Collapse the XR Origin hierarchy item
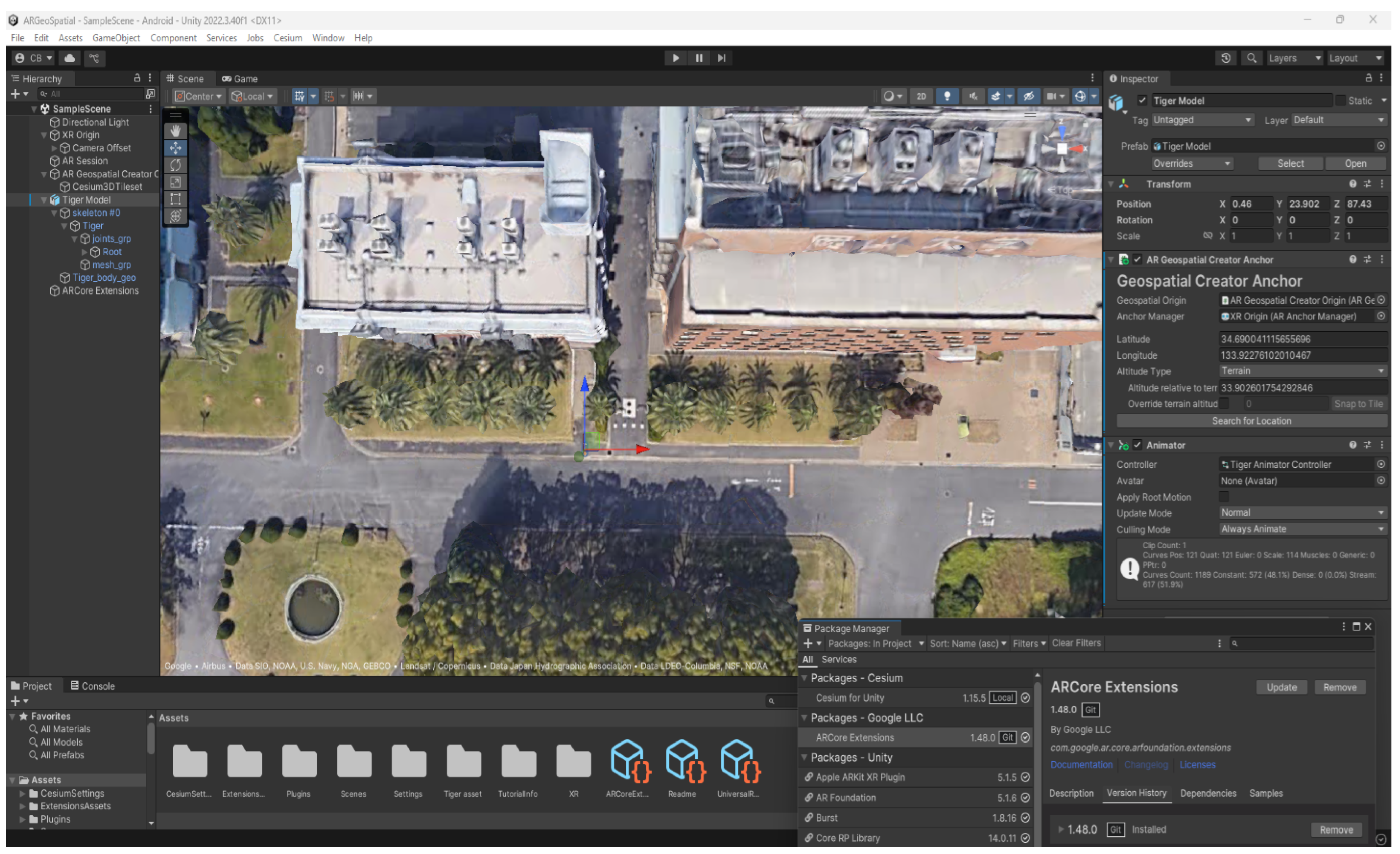1400x854 pixels. (44, 135)
